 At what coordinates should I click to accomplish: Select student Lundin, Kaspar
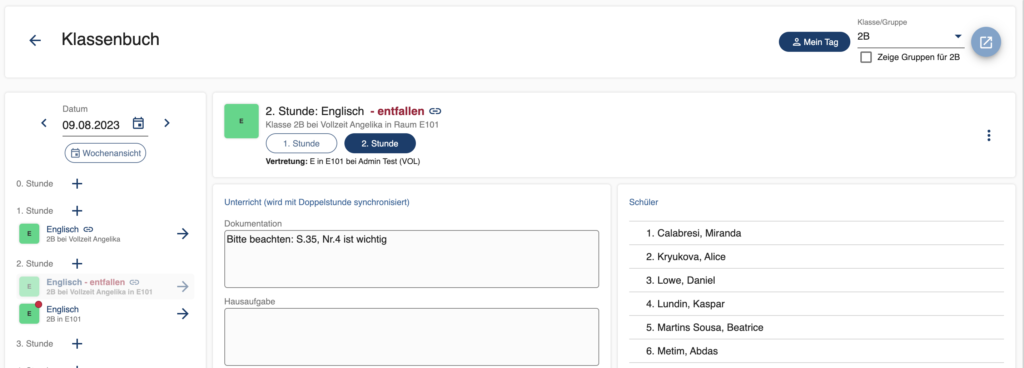point(816,303)
